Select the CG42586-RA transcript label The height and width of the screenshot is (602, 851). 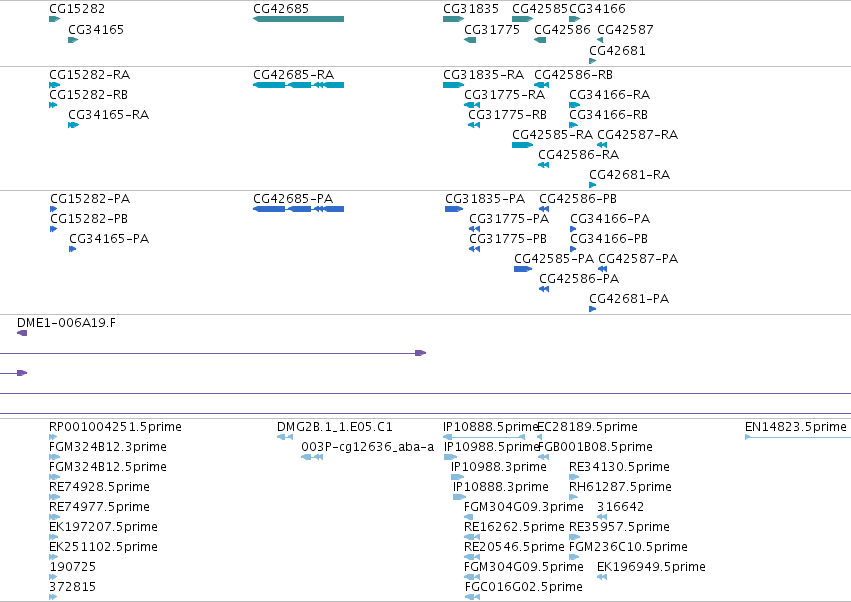pos(579,155)
